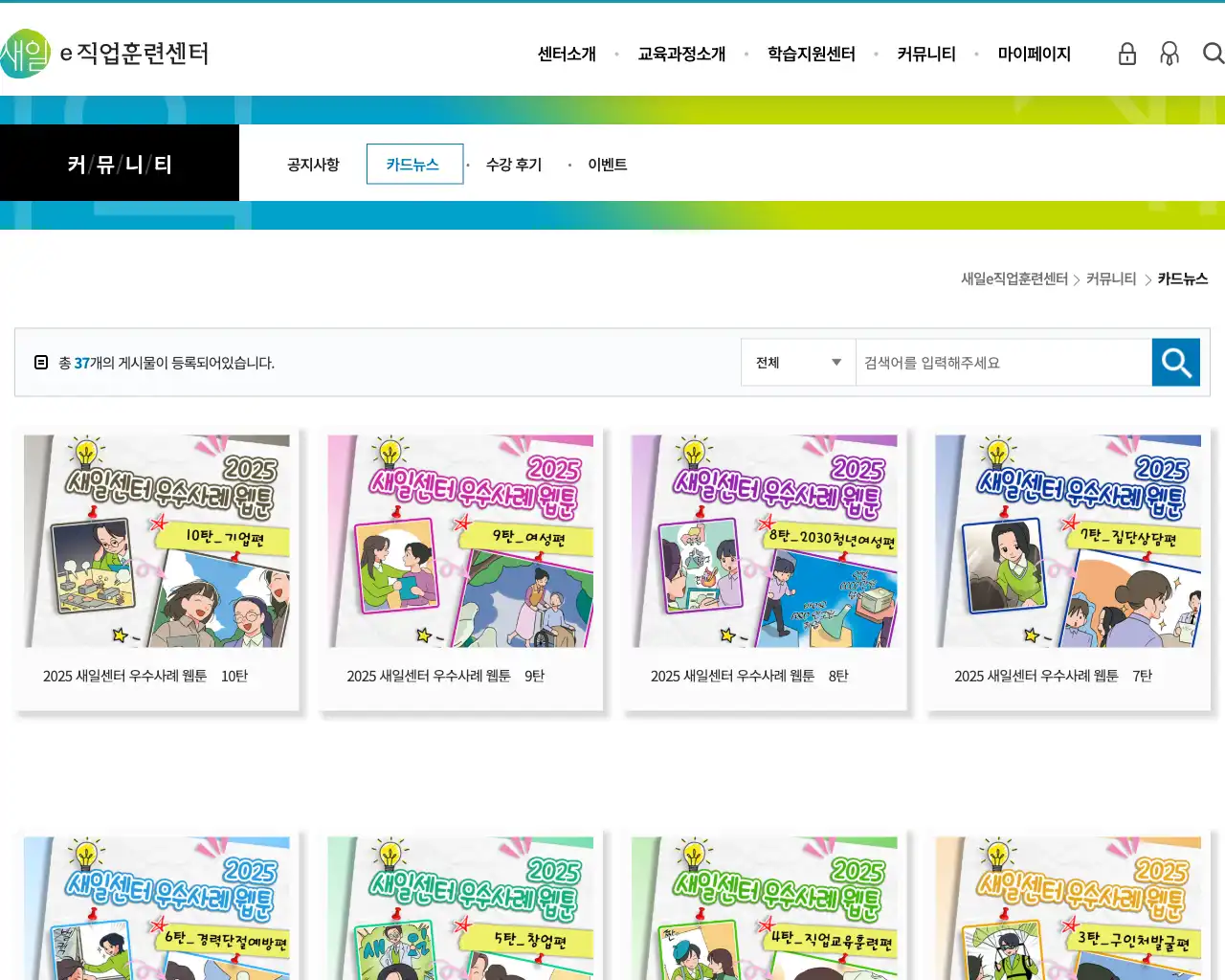This screenshot has height=980, width=1225.
Task: Click the 새일 e직업훈련센터 logo
Action: tap(104, 54)
